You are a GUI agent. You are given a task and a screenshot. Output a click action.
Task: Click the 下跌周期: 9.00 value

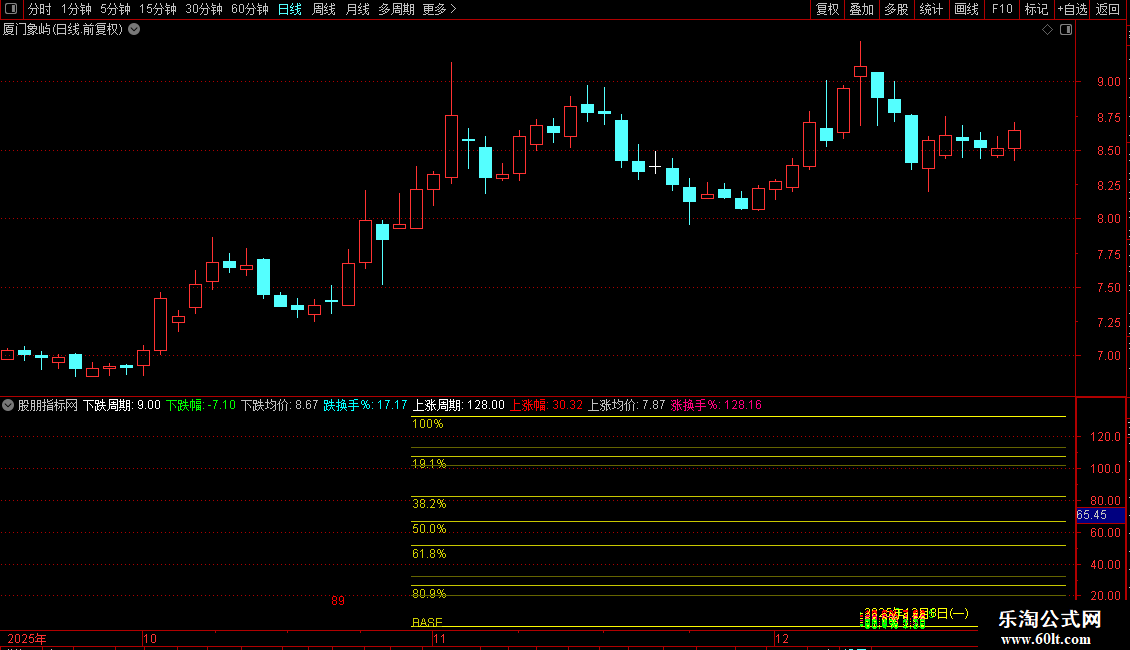(x=122, y=405)
